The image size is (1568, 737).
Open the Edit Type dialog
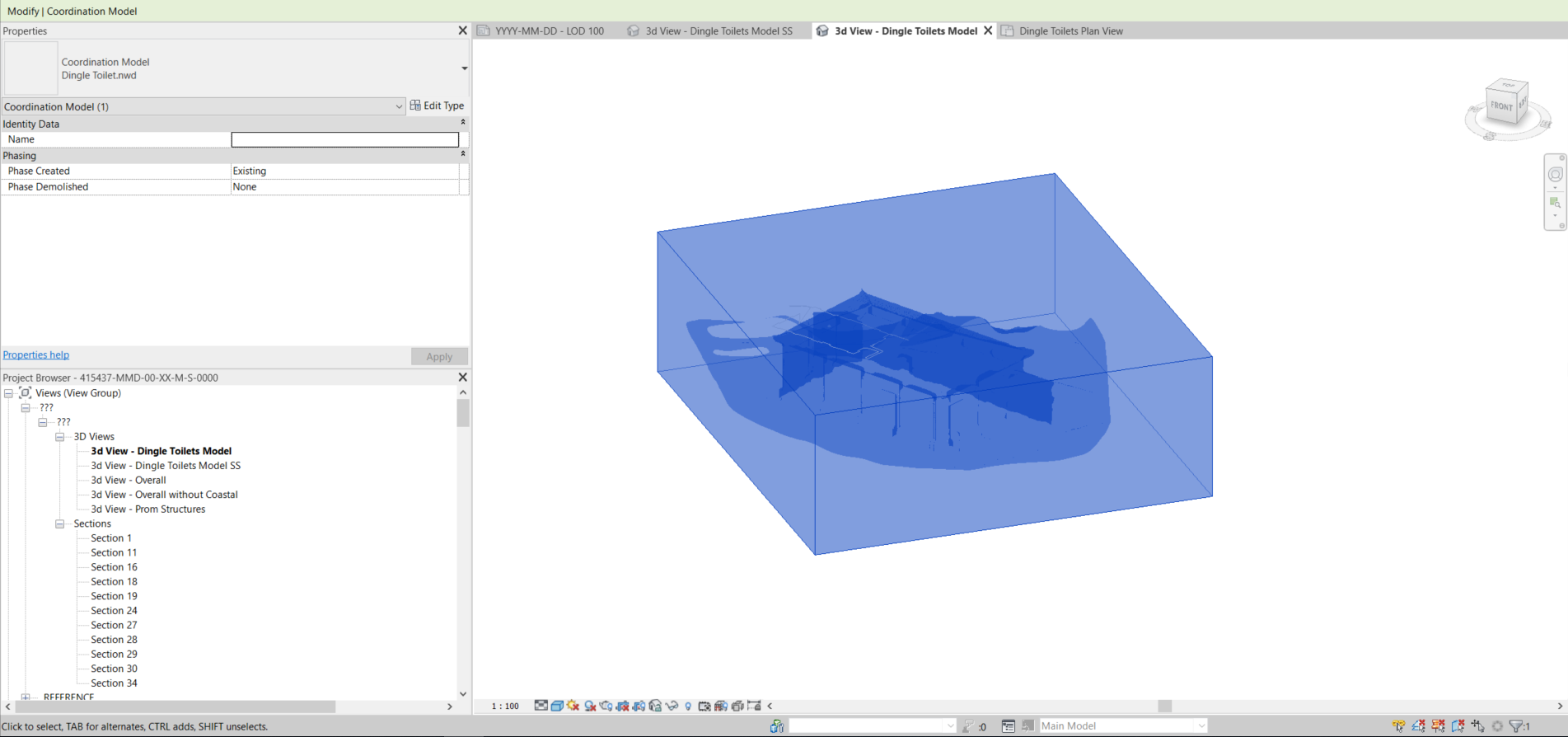pyautogui.click(x=438, y=106)
